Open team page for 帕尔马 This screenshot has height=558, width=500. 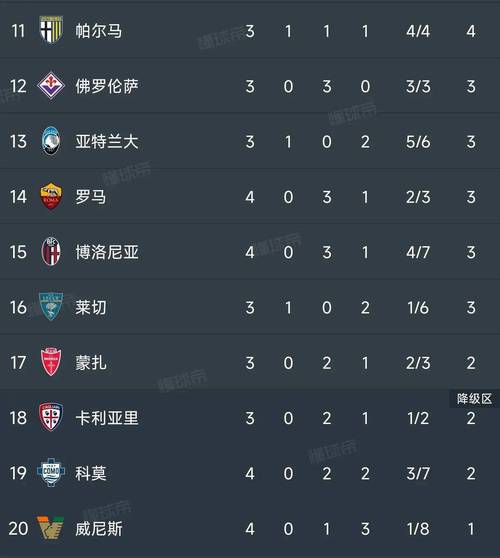click(99, 31)
